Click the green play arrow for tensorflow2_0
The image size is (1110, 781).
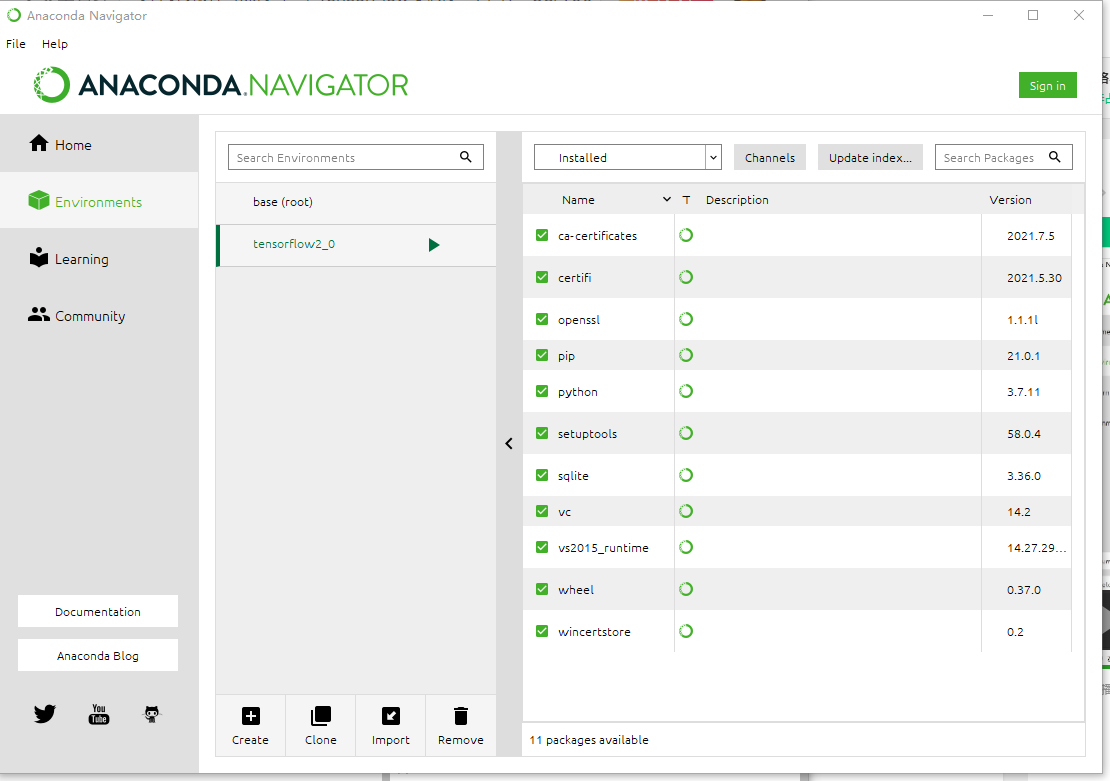tap(434, 245)
